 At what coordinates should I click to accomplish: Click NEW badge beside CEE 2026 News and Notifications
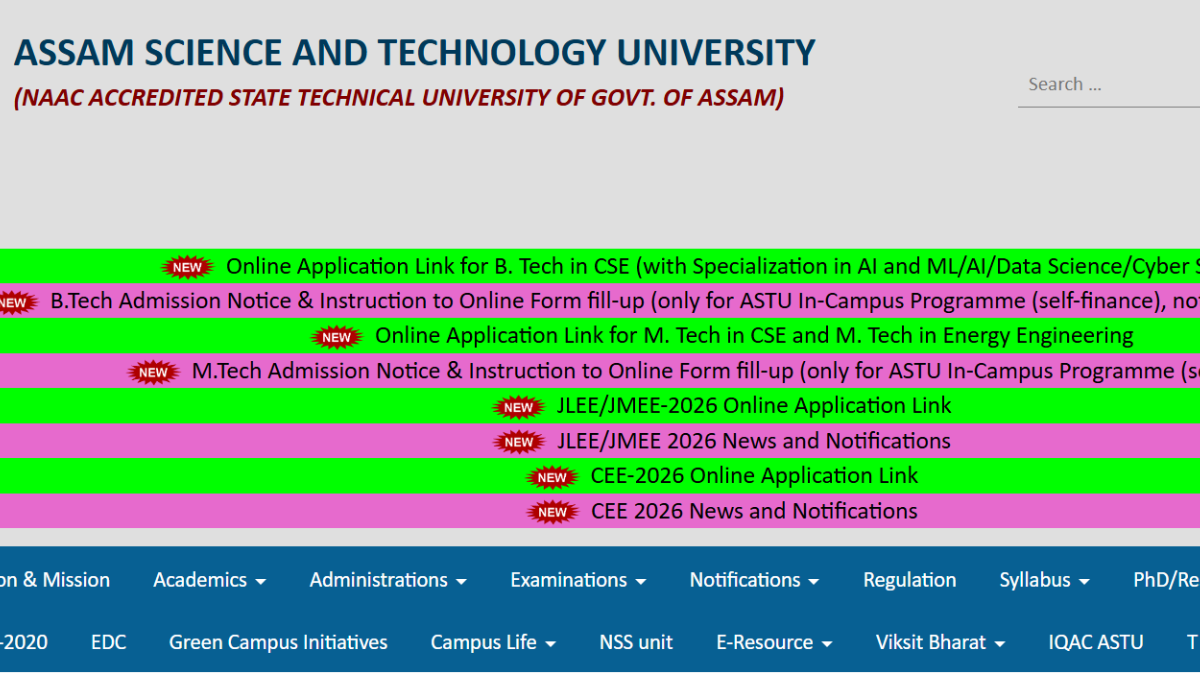(552, 512)
